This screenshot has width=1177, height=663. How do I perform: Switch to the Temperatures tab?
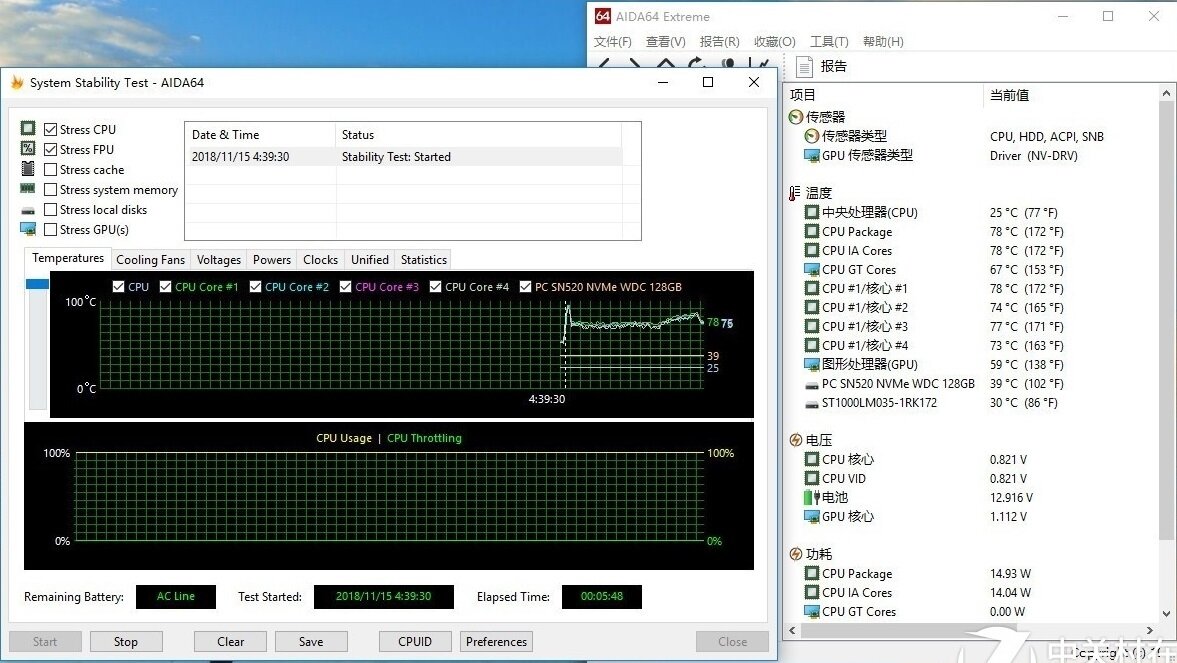[x=68, y=258]
